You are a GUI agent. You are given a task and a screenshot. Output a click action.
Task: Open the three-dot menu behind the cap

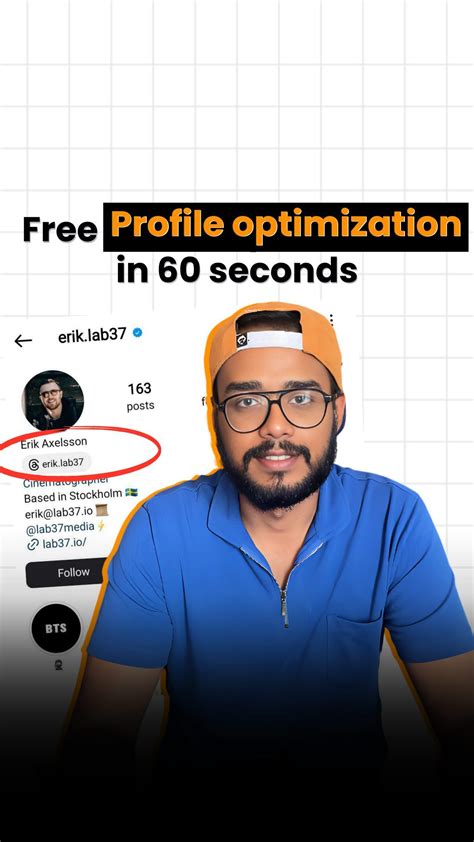coord(332,320)
